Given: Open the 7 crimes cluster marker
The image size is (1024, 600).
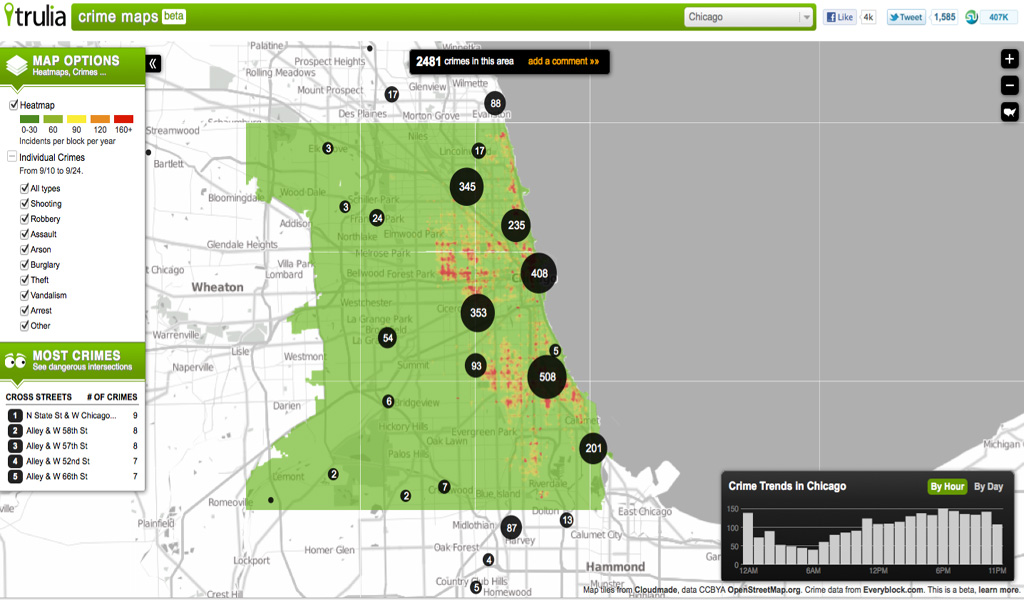Looking at the screenshot, I should point(444,486).
